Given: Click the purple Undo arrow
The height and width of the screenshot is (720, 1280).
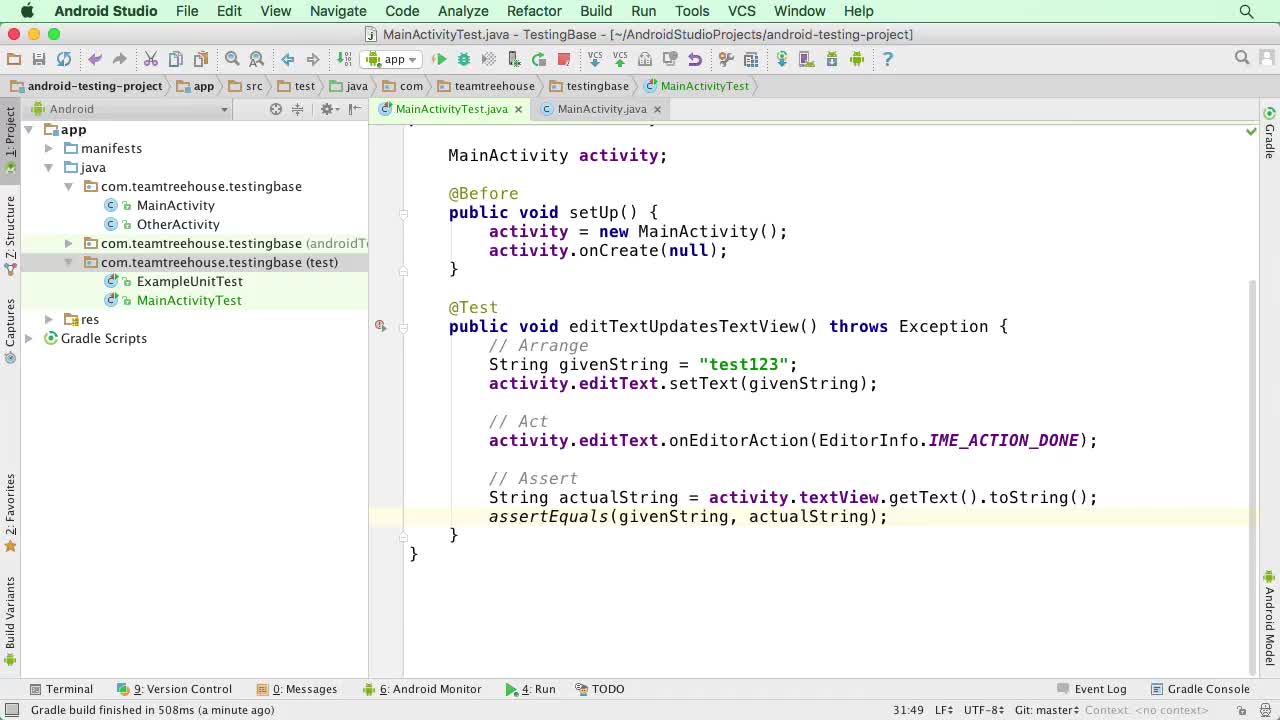Looking at the screenshot, I should pos(95,59).
